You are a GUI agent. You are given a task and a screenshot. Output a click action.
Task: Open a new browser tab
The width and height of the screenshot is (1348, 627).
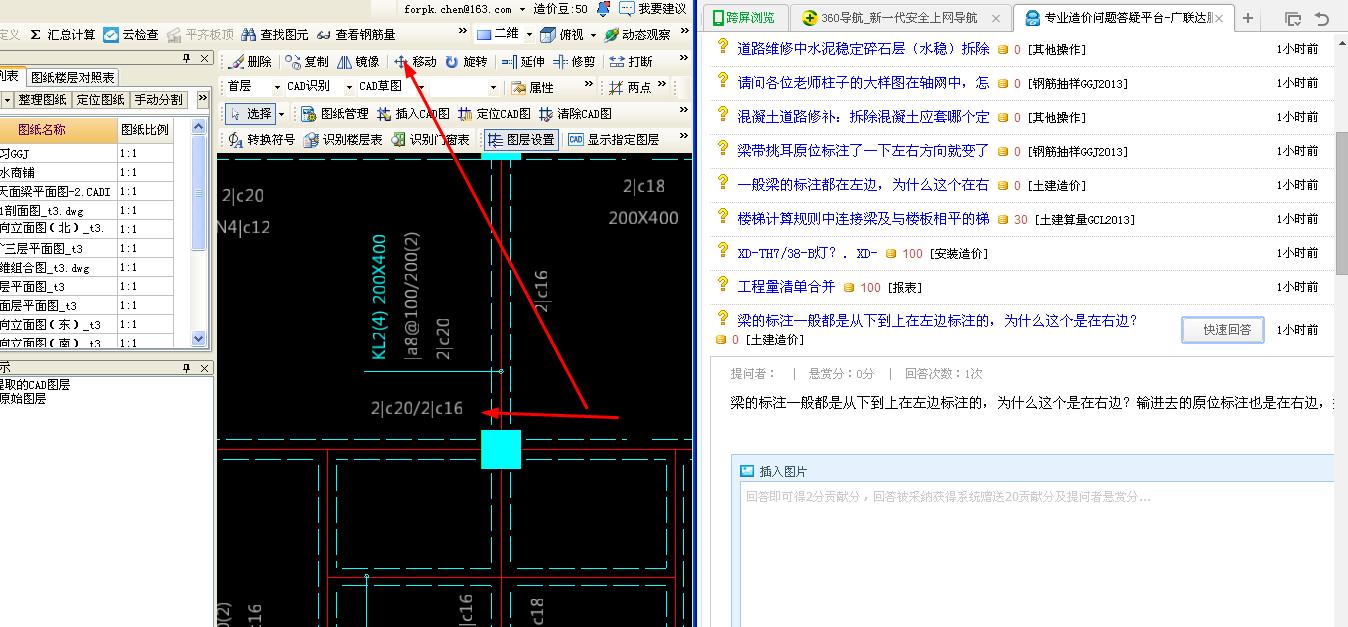coord(1248,18)
